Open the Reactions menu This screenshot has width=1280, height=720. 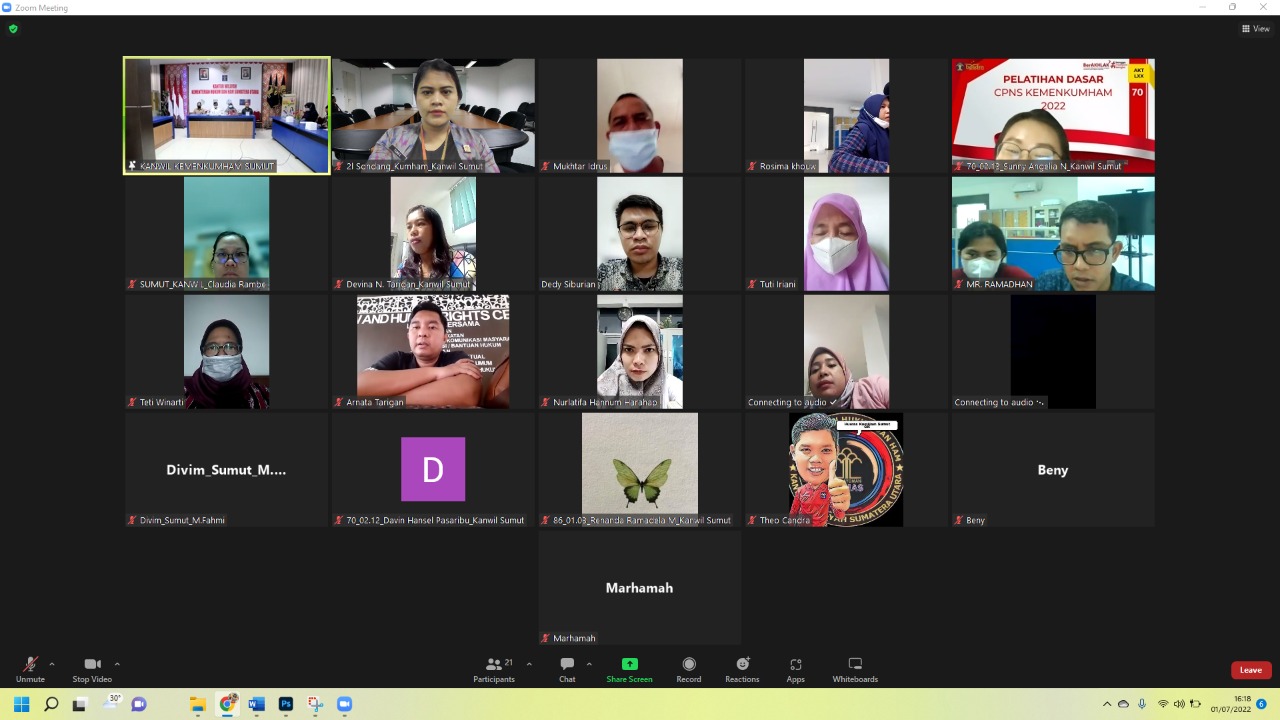pyautogui.click(x=742, y=668)
